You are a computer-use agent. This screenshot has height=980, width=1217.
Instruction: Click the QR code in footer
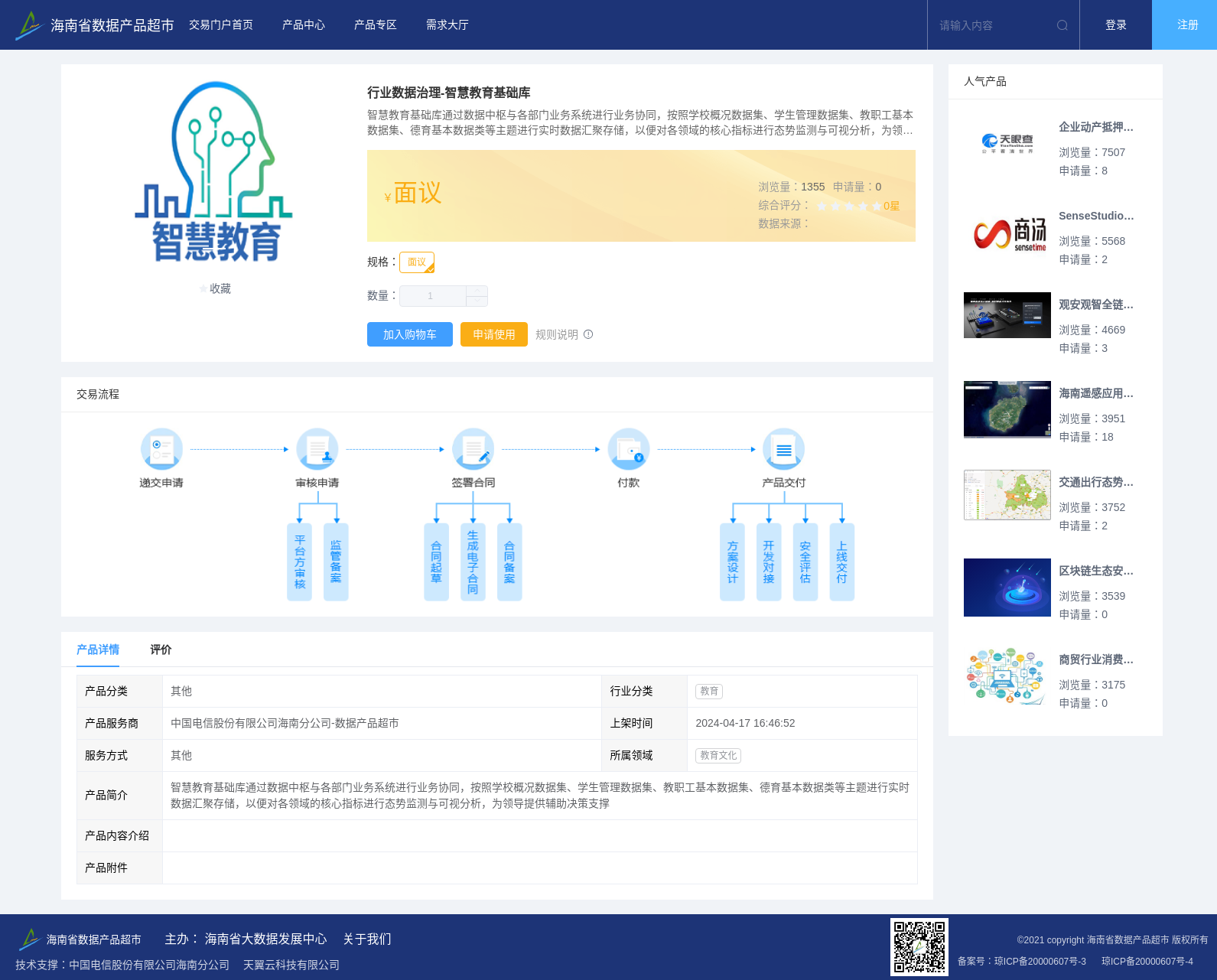(x=919, y=947)
